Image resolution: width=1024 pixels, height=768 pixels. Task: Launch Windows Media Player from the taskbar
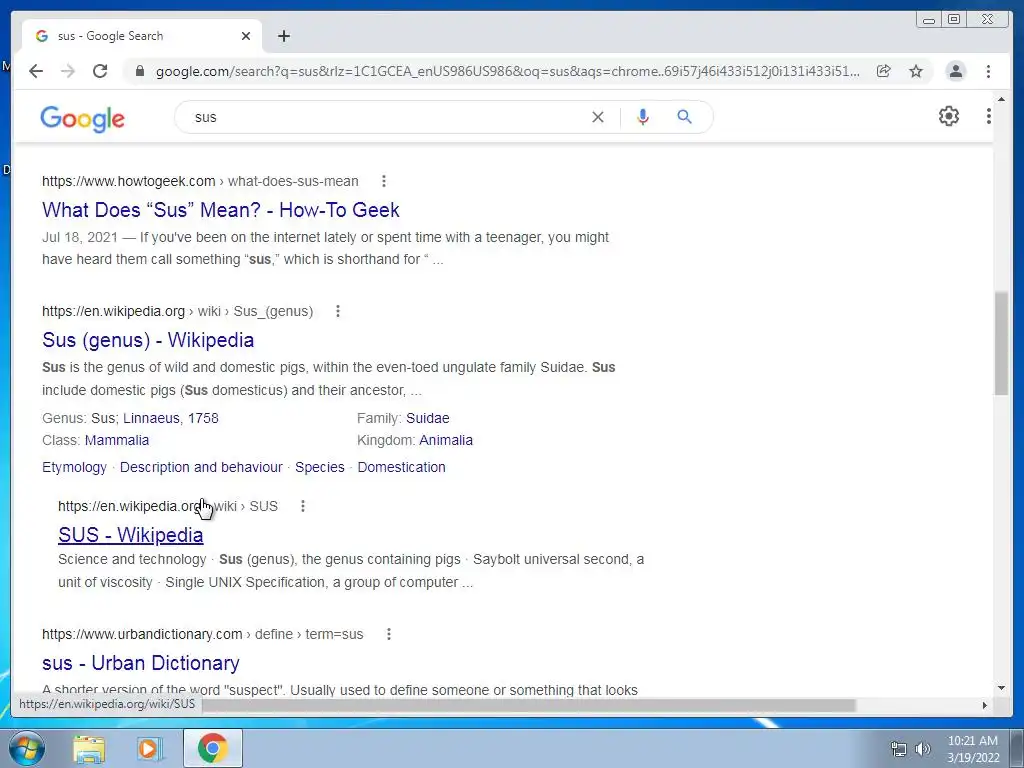149,749
